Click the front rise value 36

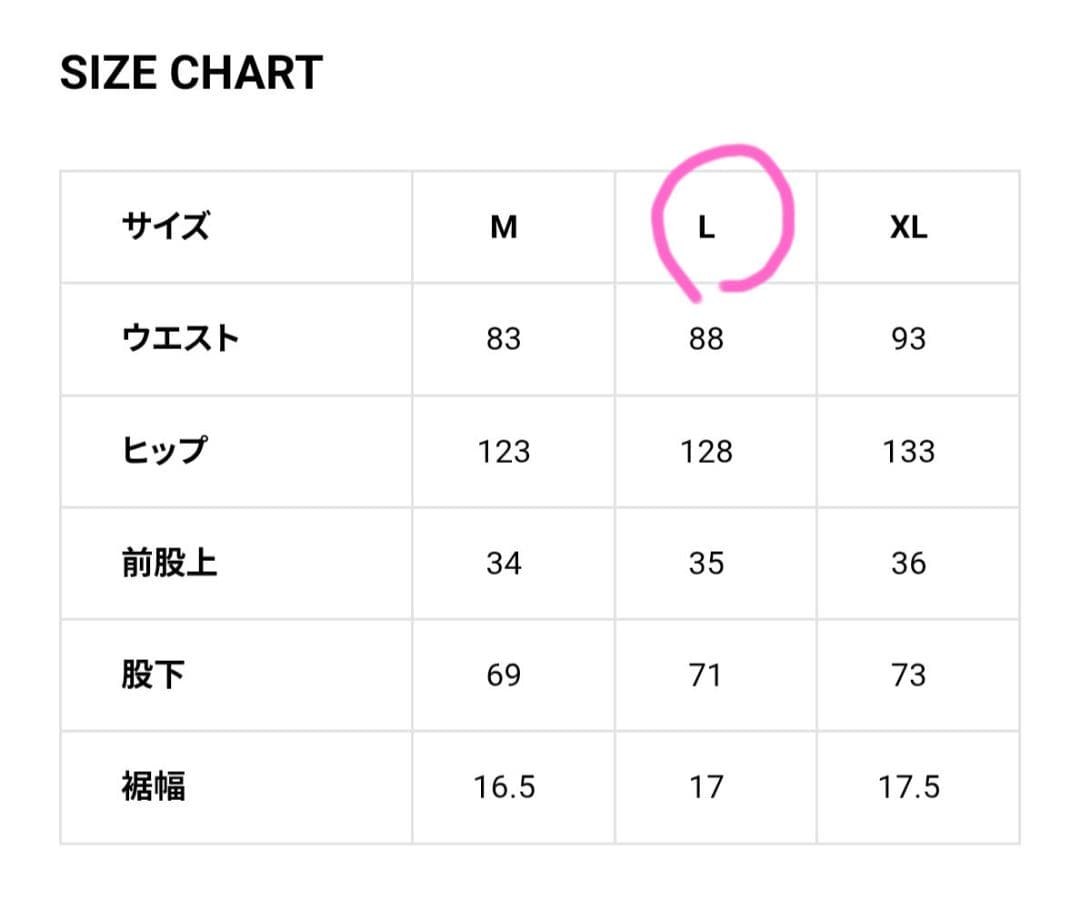[x=908, y=564]
